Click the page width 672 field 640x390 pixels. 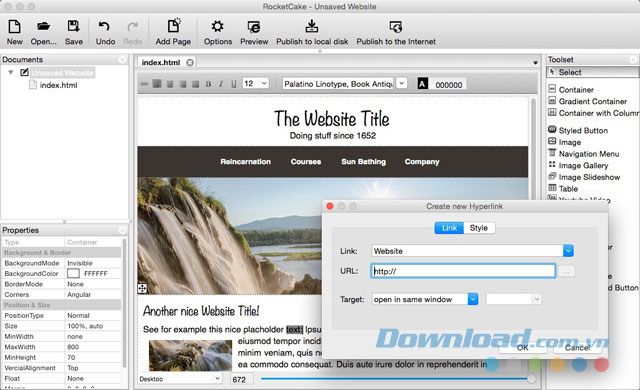[242, 379]
